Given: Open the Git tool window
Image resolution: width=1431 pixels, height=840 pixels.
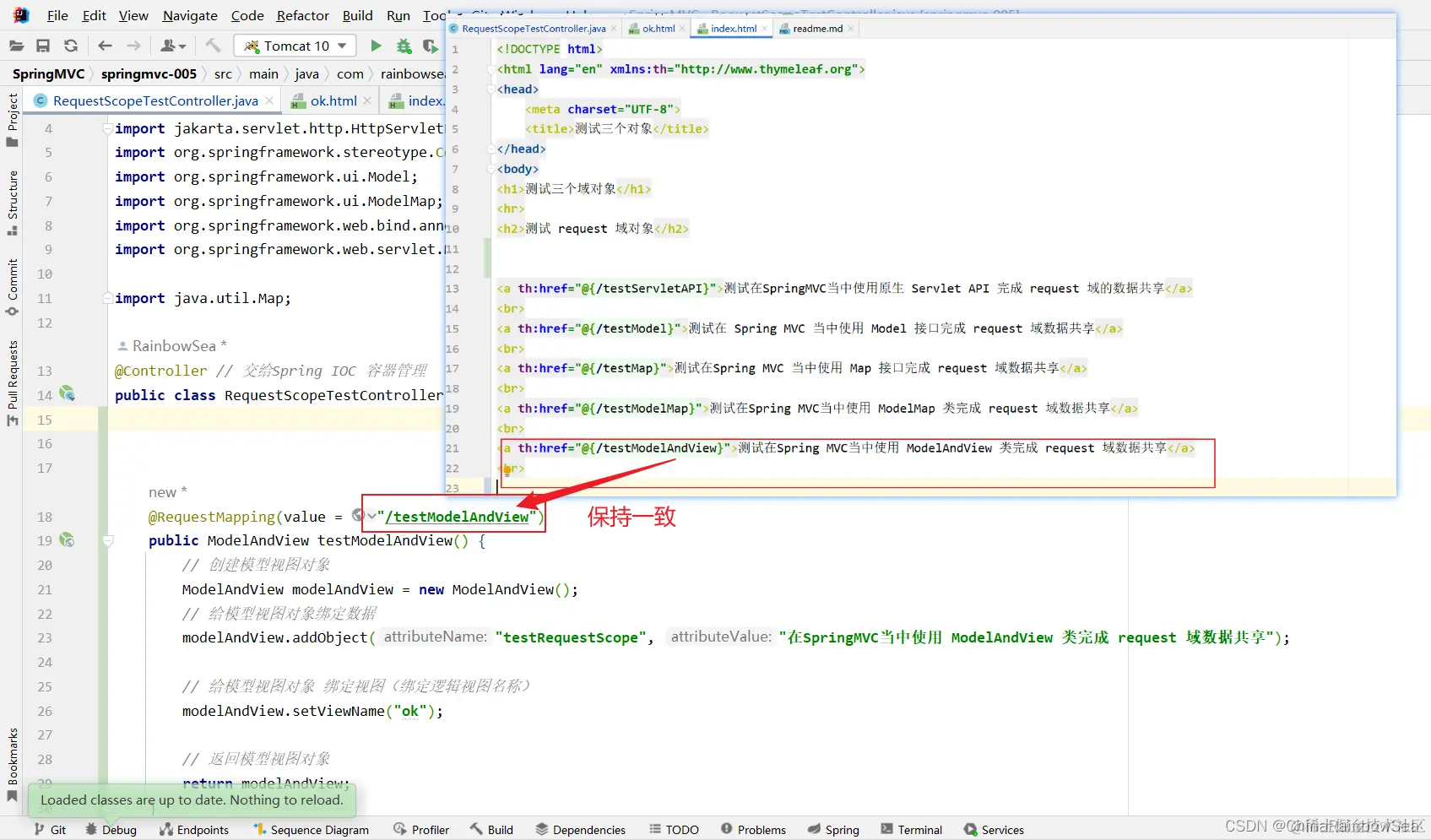Looking at the screenshot, I should (x=50, y=830).
